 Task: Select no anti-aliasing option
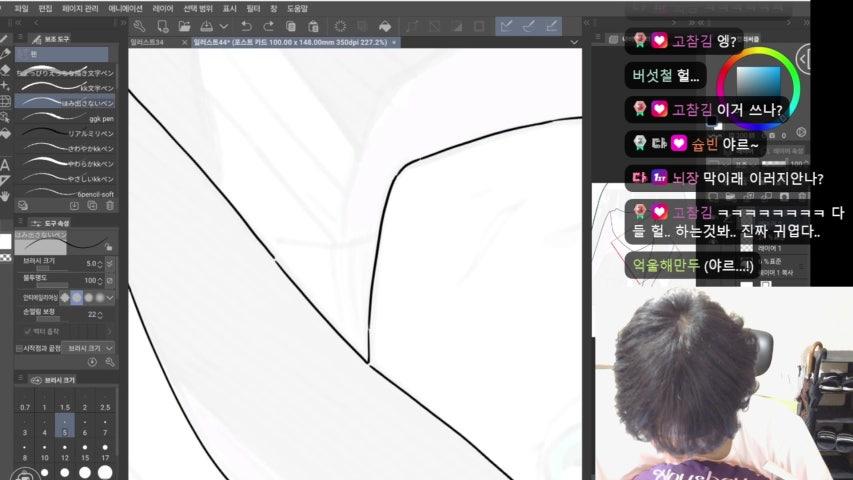[x=65, y=297]
